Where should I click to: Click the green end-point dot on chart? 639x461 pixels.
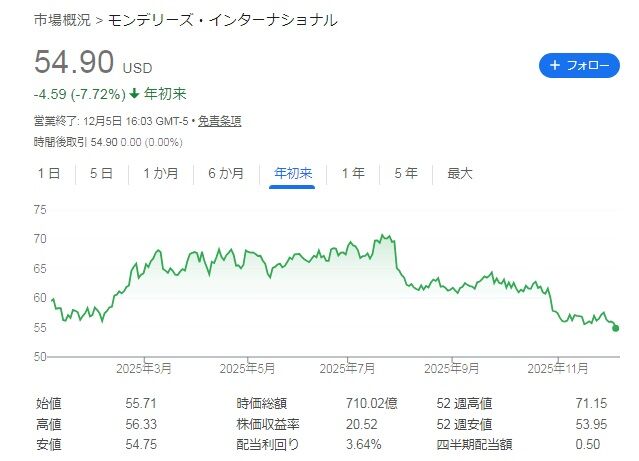coord(615,327)
